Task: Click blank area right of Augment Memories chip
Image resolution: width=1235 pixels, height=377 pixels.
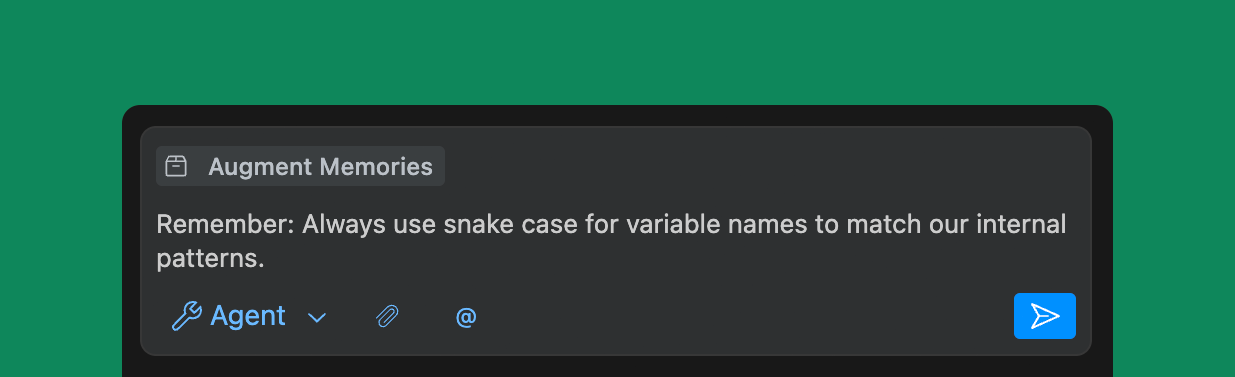Action: pyautogui.click(x=765, y=166)
